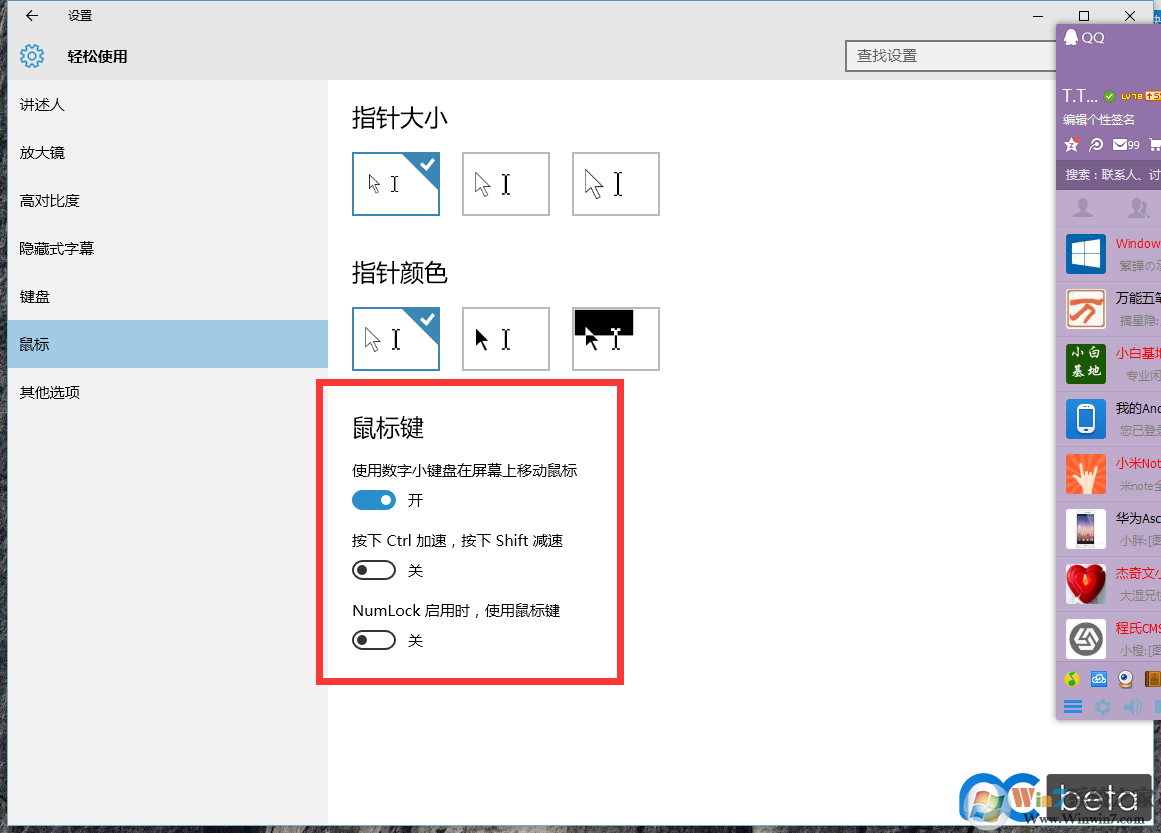This screenshot has height=833, width=1161.
Task: Open QQ system settings gear
Action: (x=1103, y=707)
